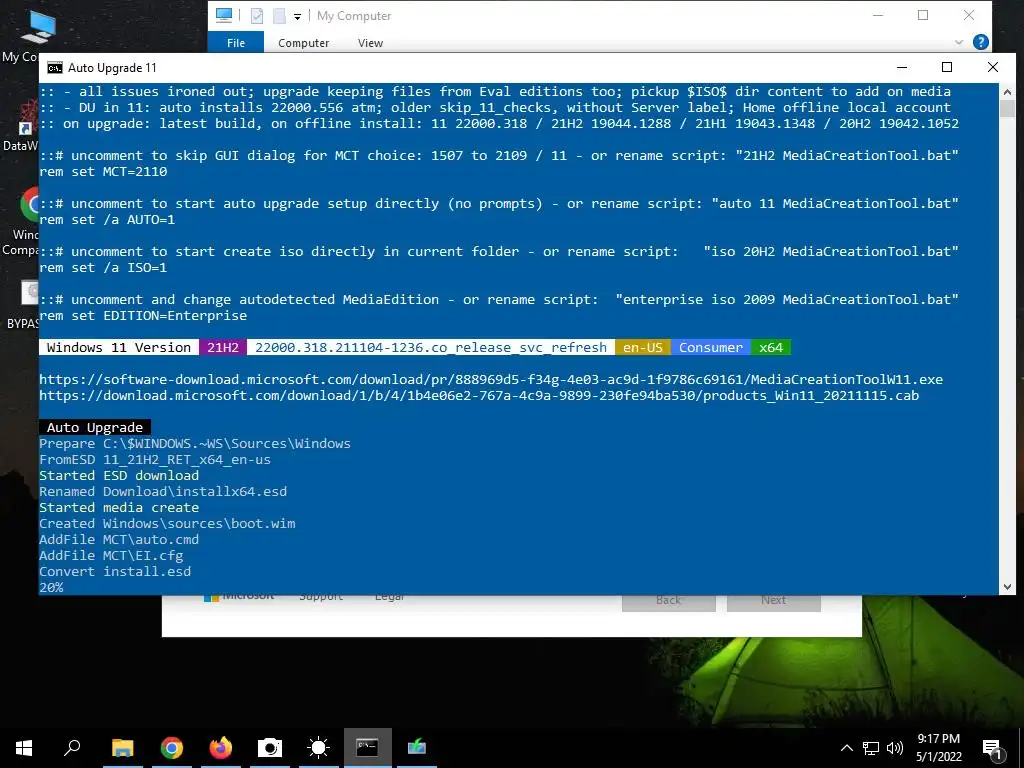1024x768 pixels.
Task: Click 'Started ESD download' line
Action: click(x=119, y=475)
